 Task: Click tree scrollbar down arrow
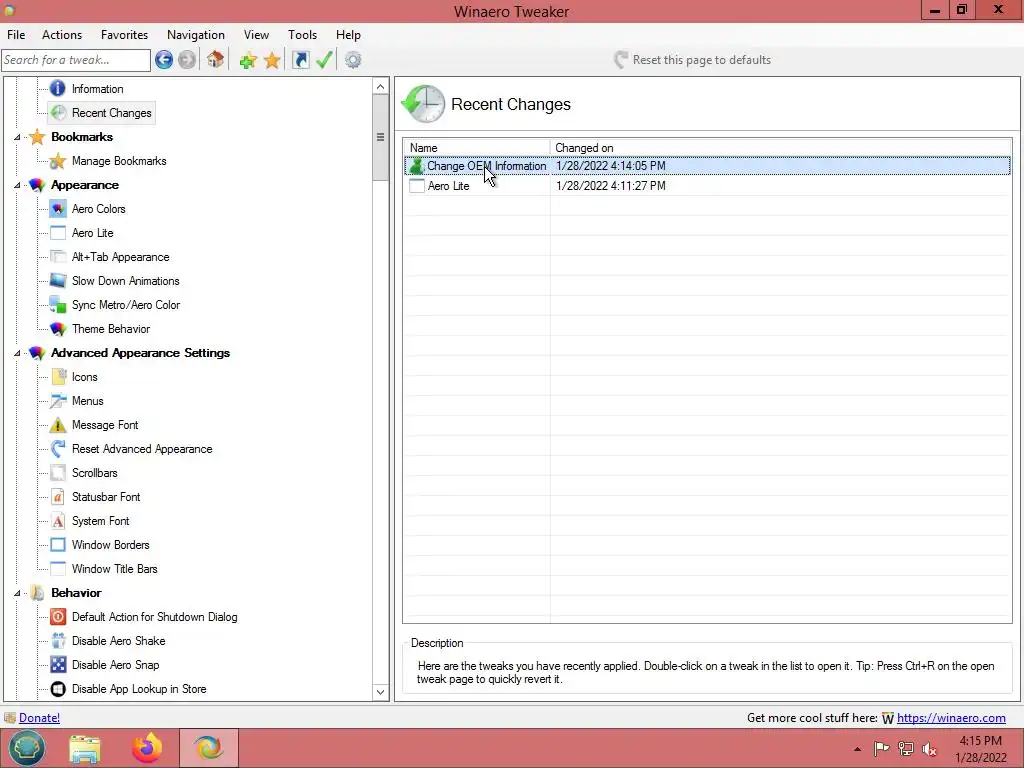tap(381, 692)
